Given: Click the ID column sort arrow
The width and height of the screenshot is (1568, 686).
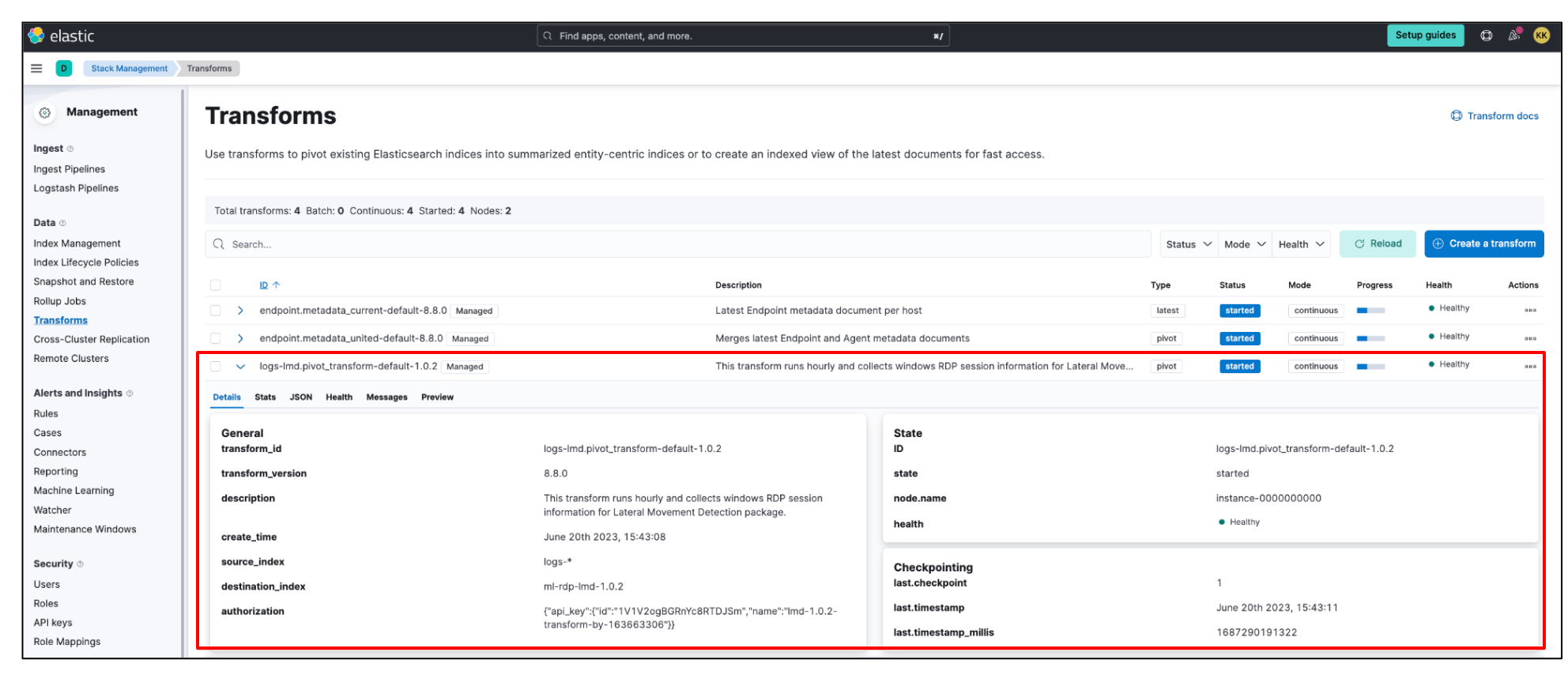Looking at the screenshot, I should pos(277,285).
